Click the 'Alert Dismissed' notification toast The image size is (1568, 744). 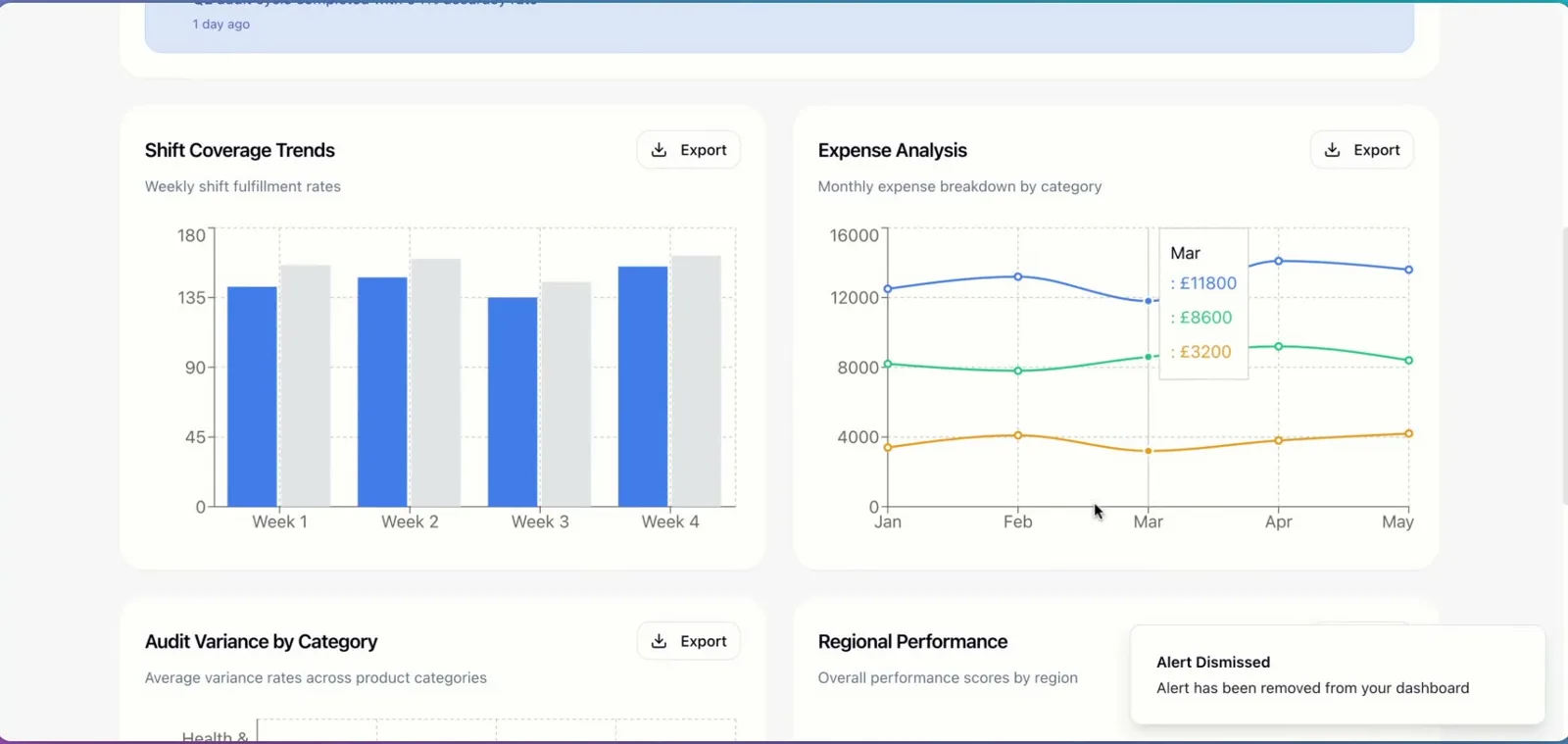1338,674
